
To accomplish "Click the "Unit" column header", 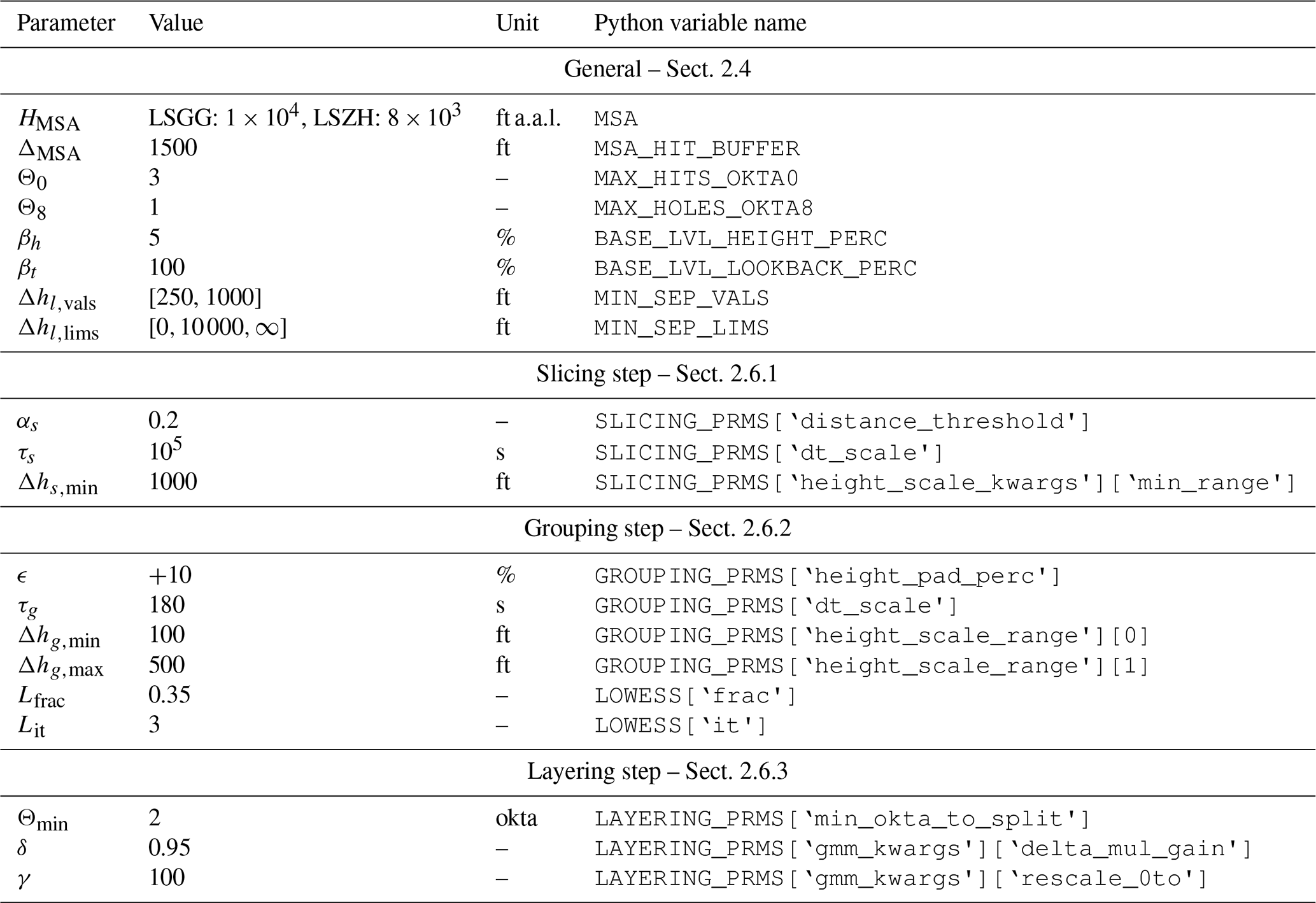I will tap(517, 24).
